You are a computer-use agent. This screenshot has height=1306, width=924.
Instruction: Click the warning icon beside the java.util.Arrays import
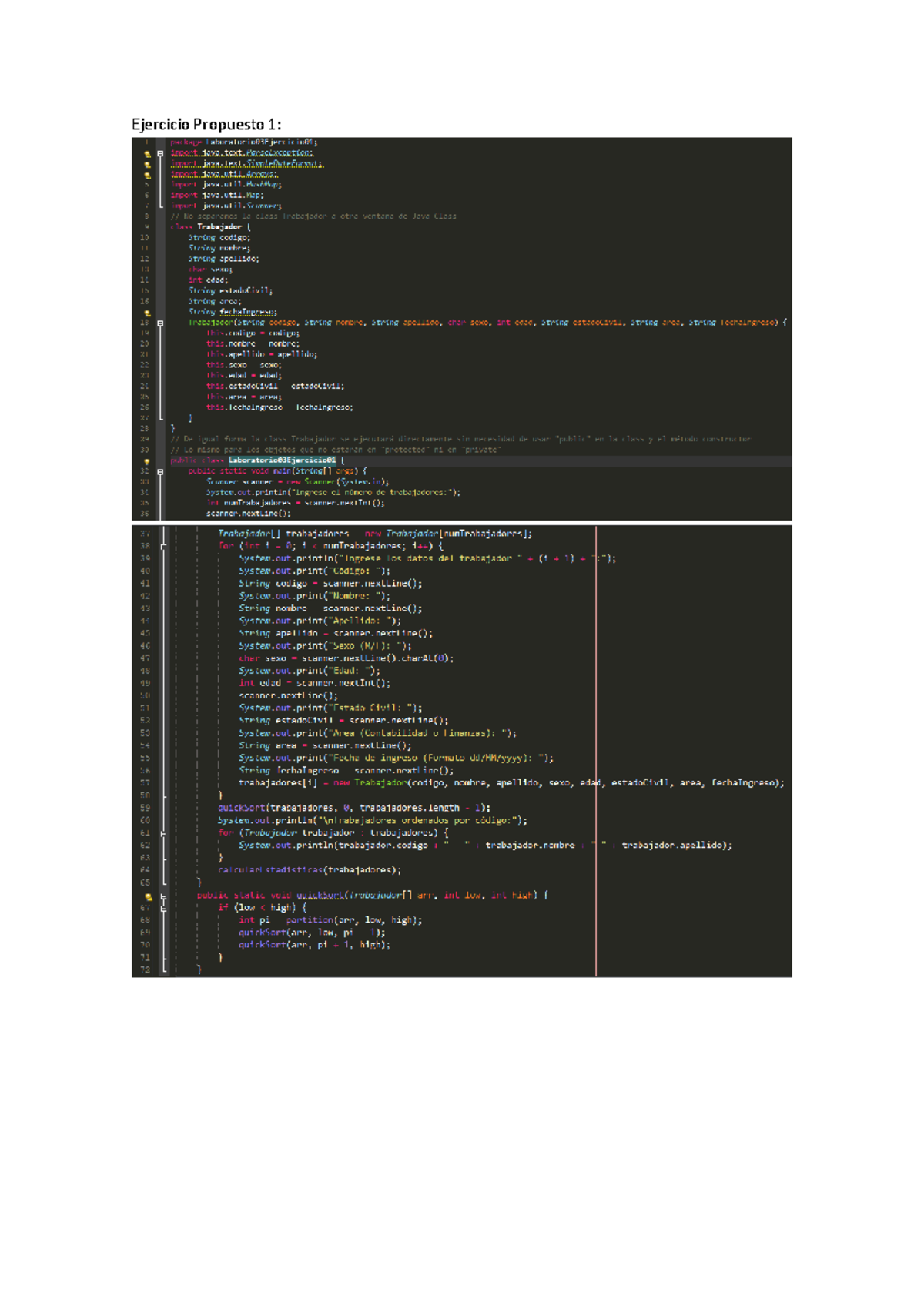tap(146, 175)
